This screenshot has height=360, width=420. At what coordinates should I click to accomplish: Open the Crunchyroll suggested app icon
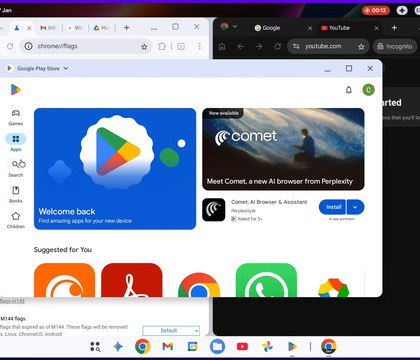64,280
